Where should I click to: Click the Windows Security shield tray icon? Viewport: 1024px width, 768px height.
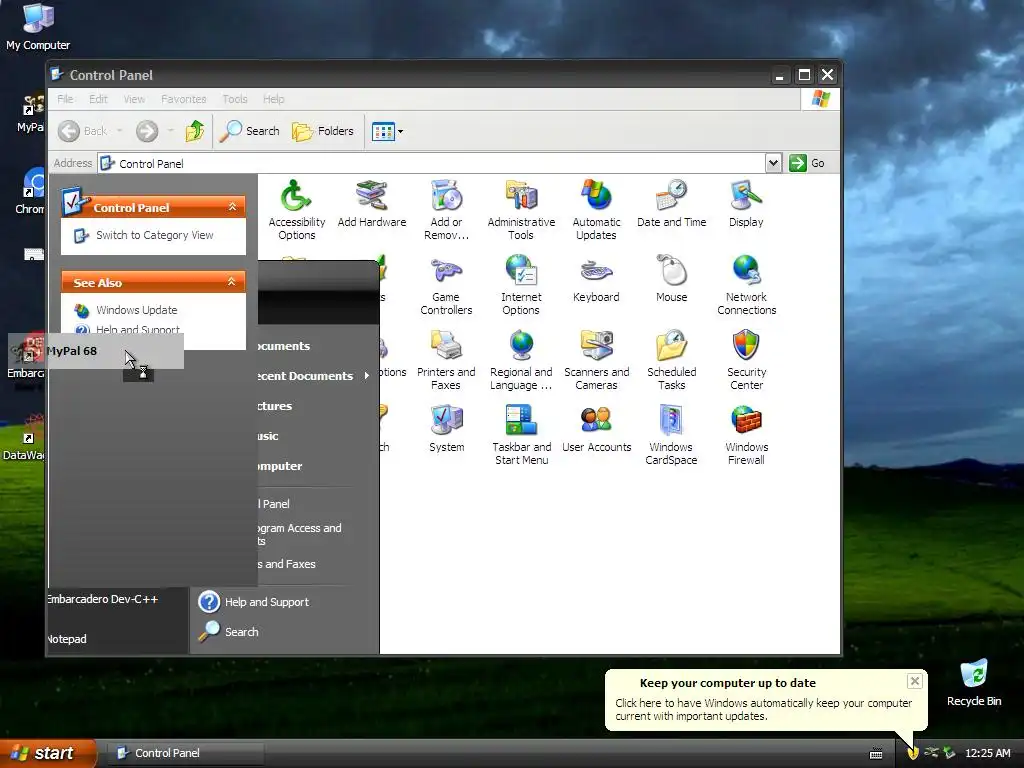(913, 753)
